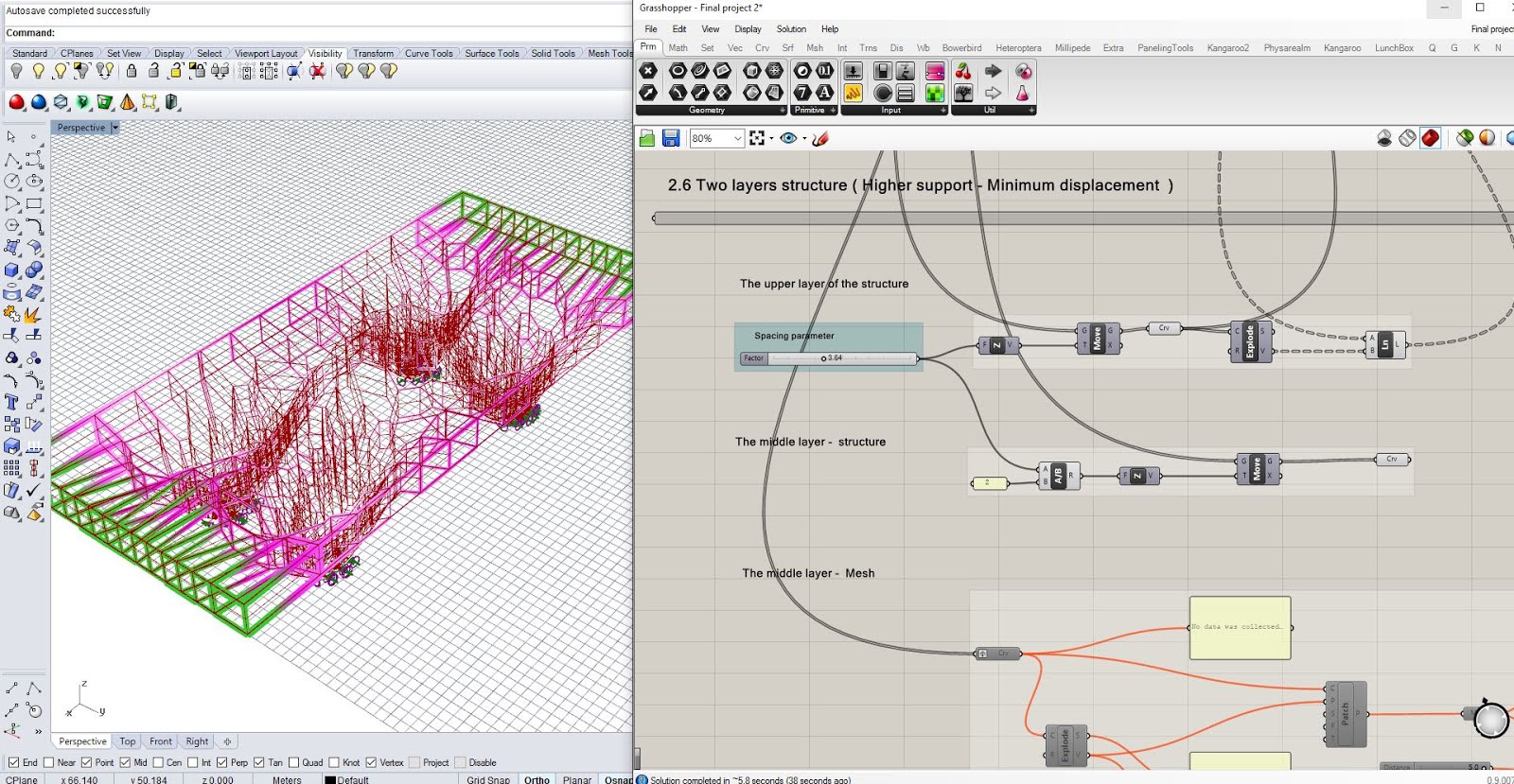Click the Lock Objects padlock icon
The height and width of the screenshot is (784, 1514).
(x=132, y=71)
